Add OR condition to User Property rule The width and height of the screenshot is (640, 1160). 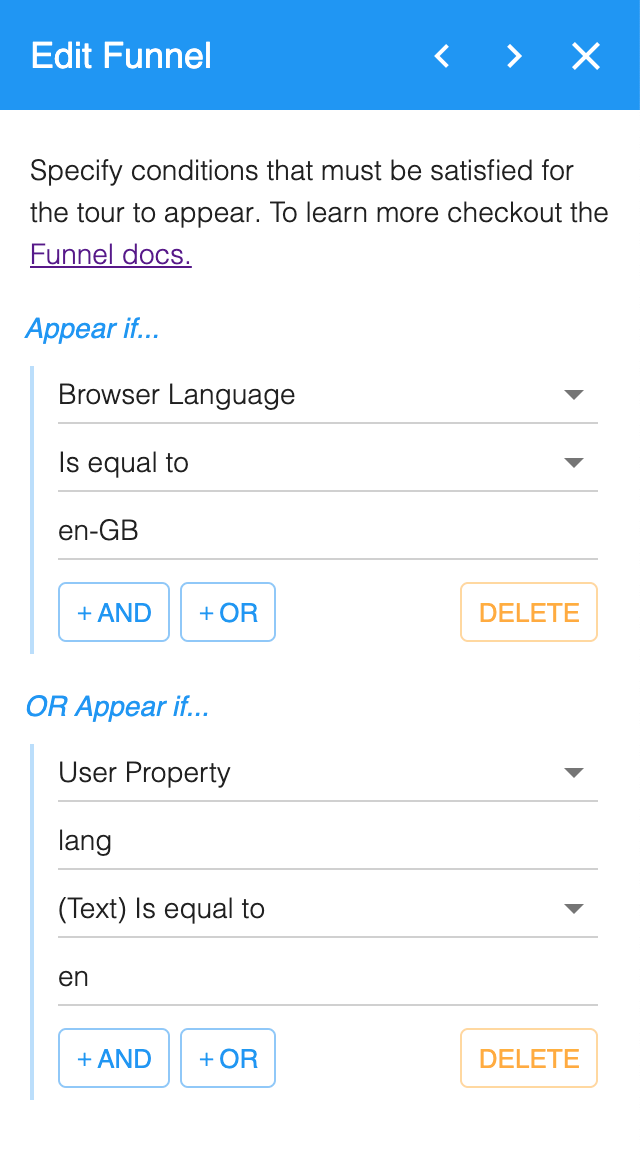[x=228, y=1059]
